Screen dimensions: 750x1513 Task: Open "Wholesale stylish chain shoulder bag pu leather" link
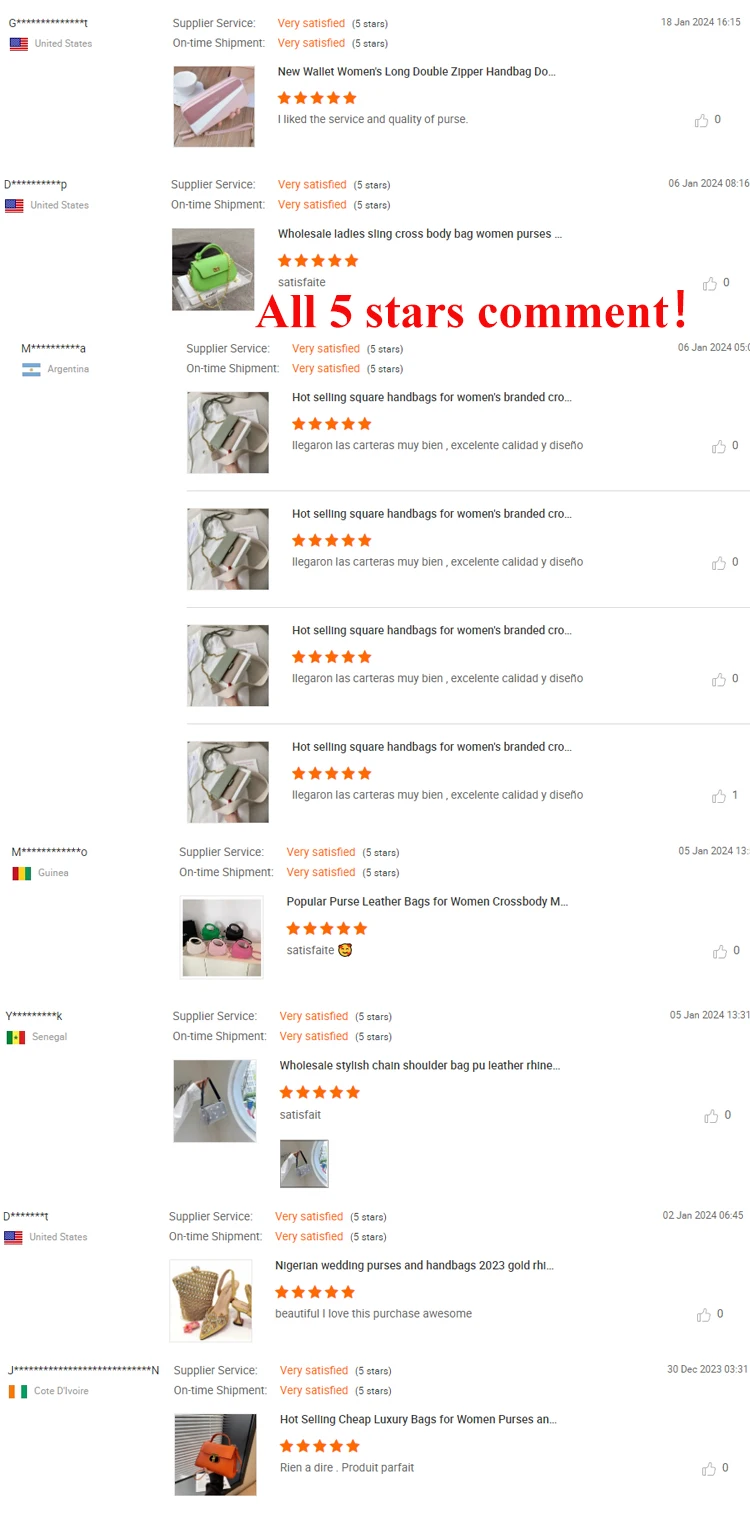click(420, 1066)
